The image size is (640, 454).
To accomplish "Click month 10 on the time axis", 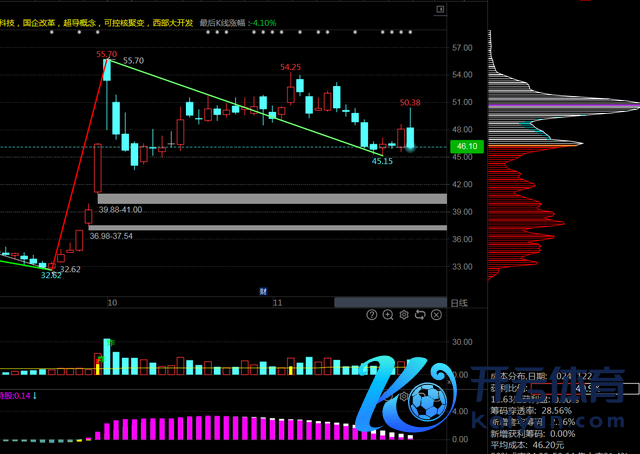I will 112,302.
